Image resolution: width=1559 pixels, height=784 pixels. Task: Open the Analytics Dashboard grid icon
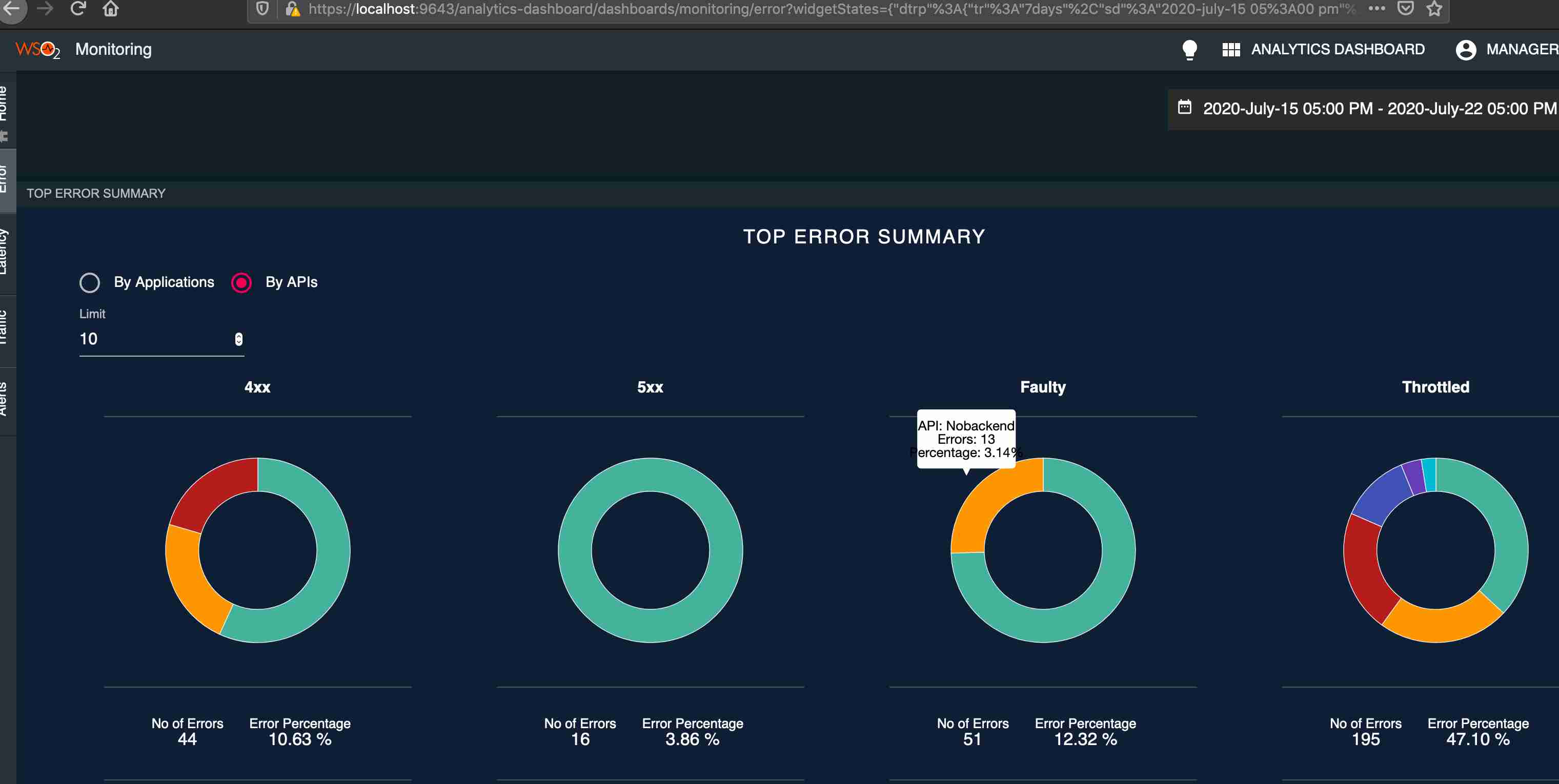click(x=1232, y=49)
